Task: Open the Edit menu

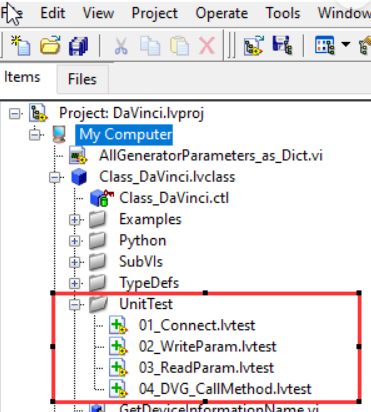Action: click(x=52, y=13)
